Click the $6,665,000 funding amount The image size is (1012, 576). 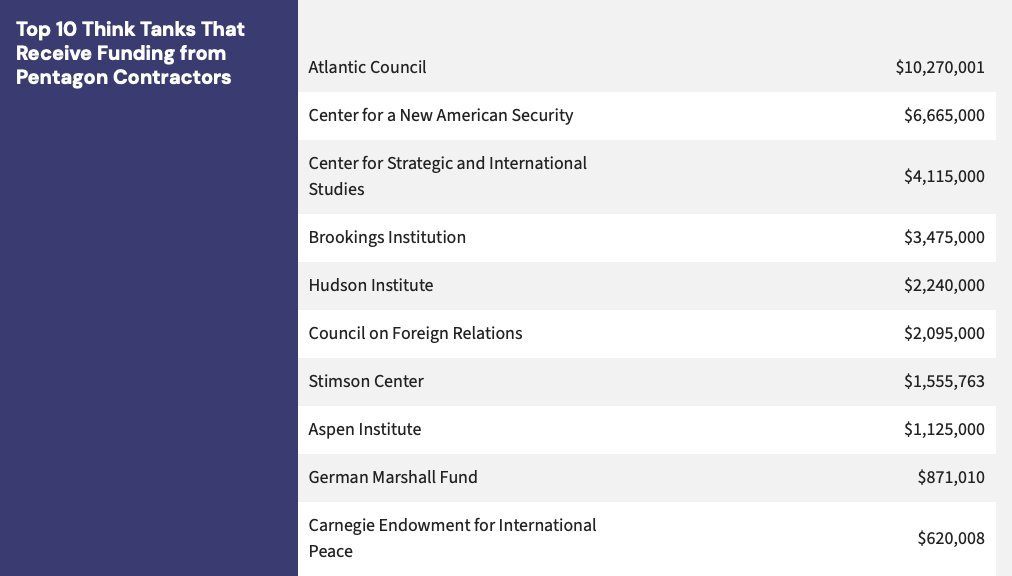coord(944,115)
